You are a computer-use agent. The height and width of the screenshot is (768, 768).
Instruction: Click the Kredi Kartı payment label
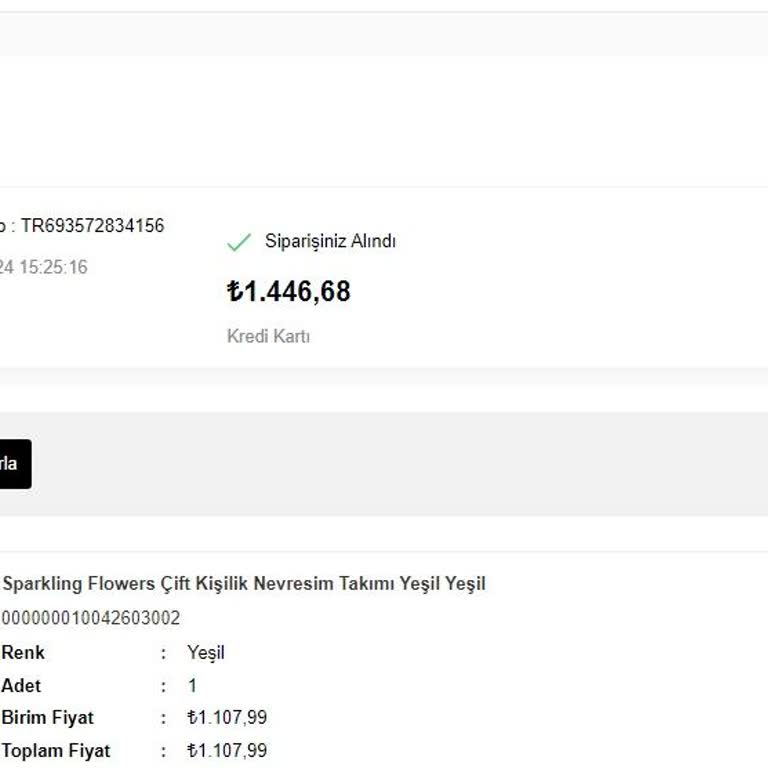(268, 336)
